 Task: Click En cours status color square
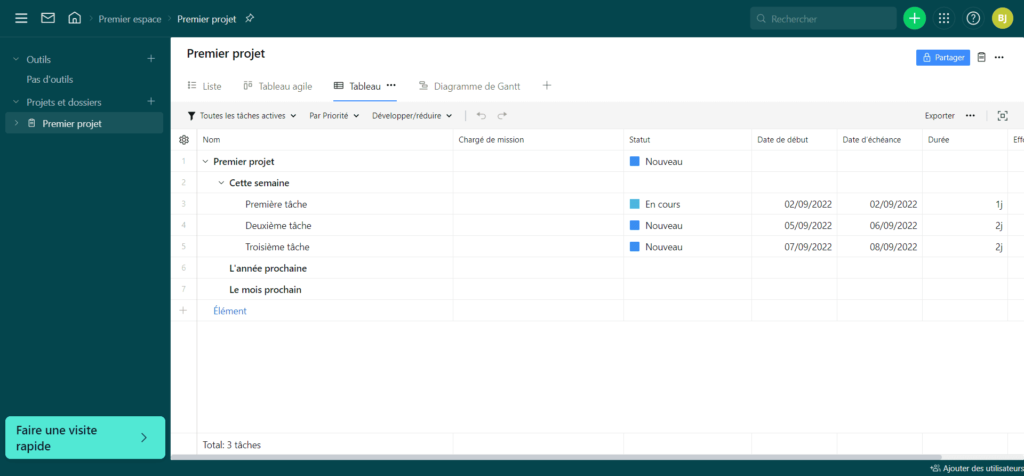point(634,204)
